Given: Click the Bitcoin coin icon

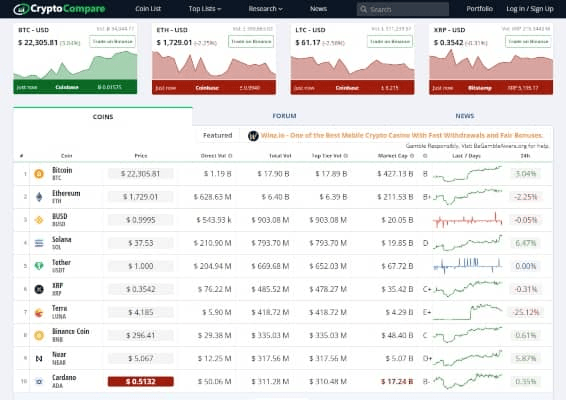Looking at the screenshot, I should pos(39,174).
